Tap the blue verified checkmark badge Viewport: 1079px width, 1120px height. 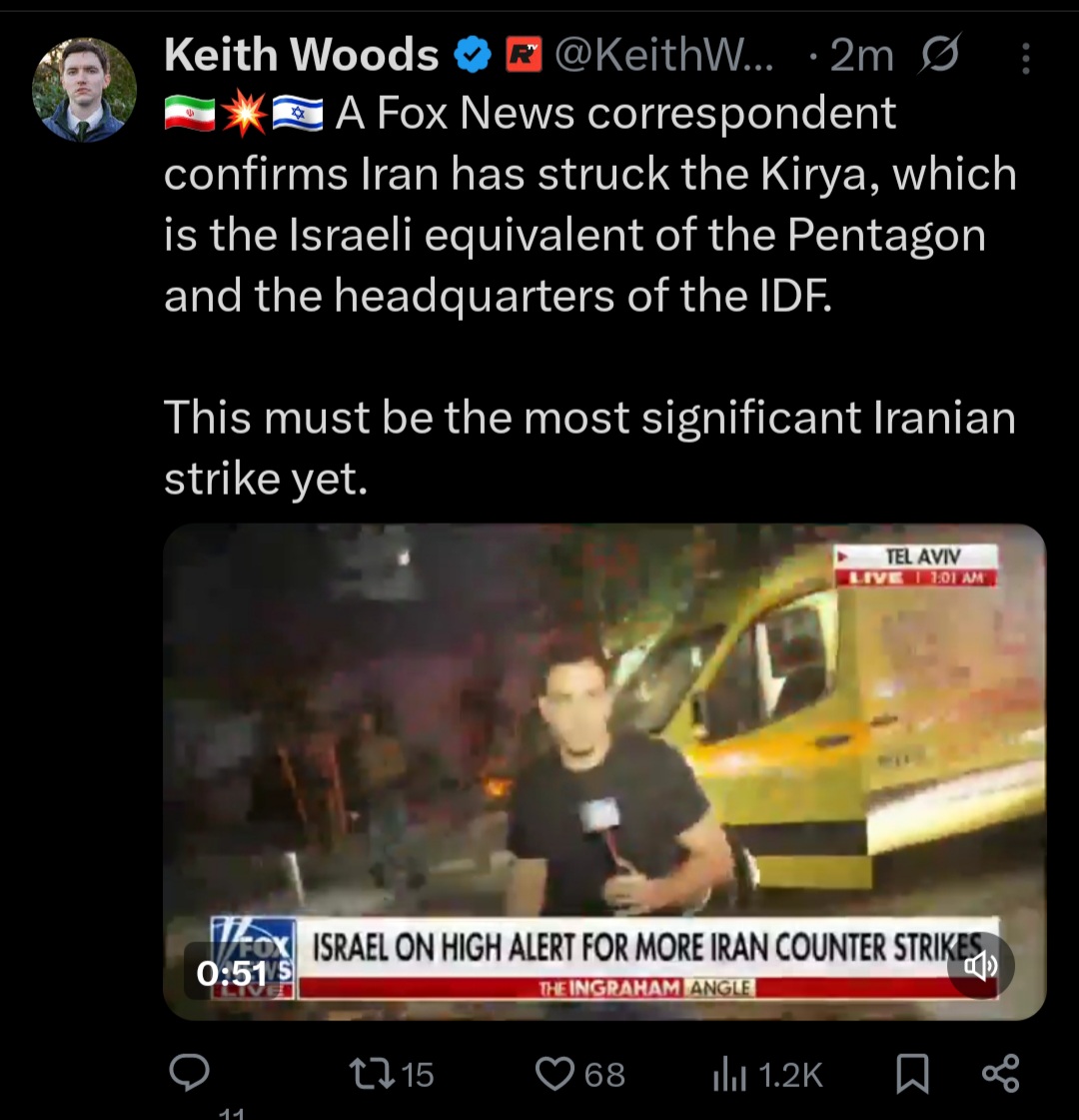[474, 56]
